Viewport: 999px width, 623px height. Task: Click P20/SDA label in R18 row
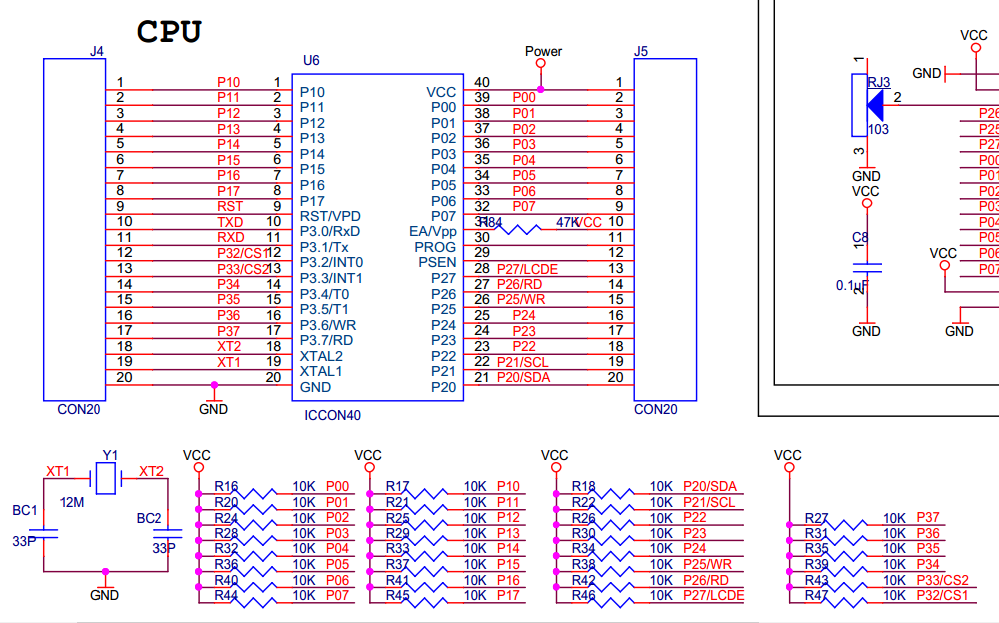pyautogui.click(x=710, y=487)
